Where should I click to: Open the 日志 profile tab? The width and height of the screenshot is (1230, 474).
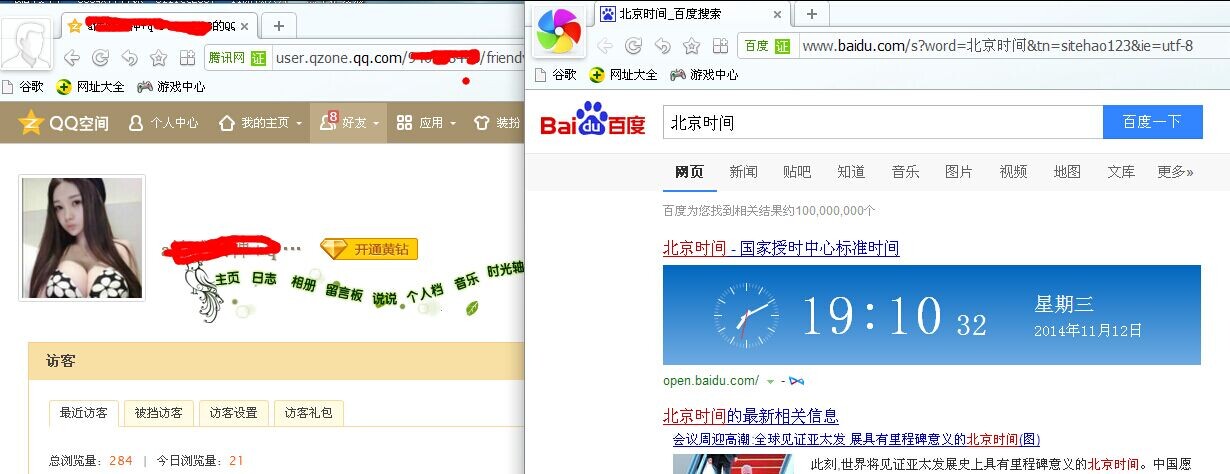(264, 279)
